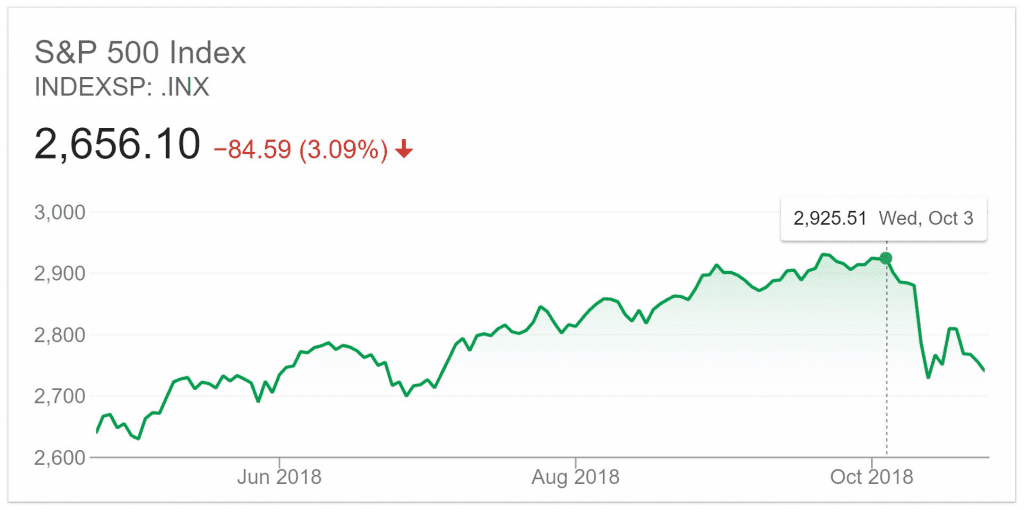Click the 2,800 y-axis label

[58, 335]
